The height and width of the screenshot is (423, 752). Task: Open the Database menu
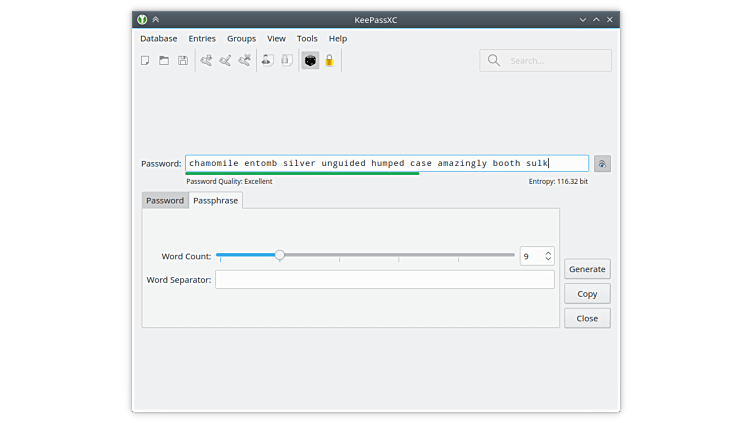click(158, 38)
